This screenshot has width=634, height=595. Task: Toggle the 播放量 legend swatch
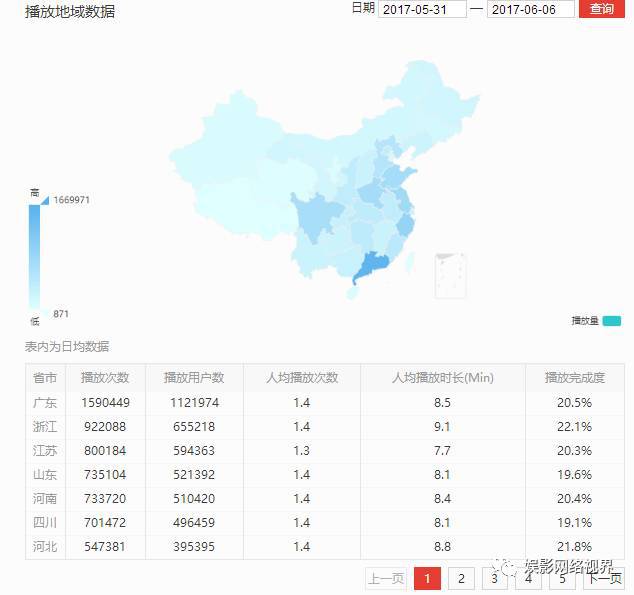[x=611, y=321]
